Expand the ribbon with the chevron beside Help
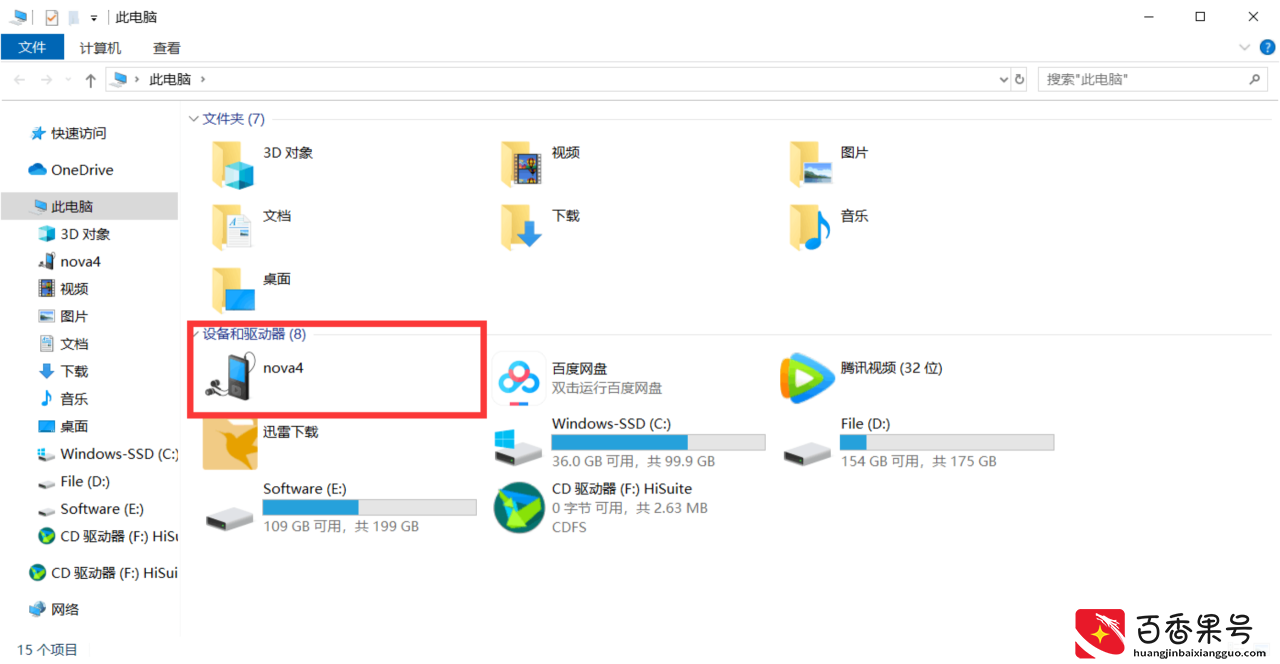Screen dimensions: 1280x664 point(1245,47)
